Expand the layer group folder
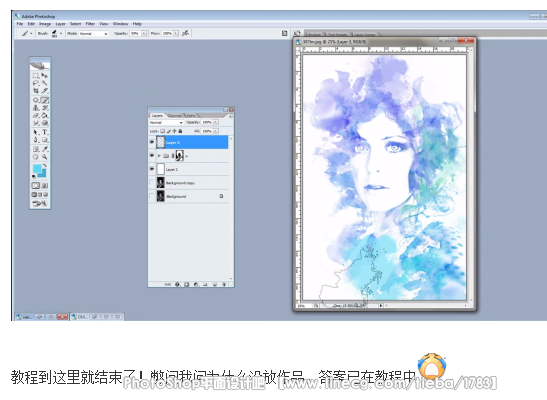Screen dimensions: 547x400 (x=159, y=156)
